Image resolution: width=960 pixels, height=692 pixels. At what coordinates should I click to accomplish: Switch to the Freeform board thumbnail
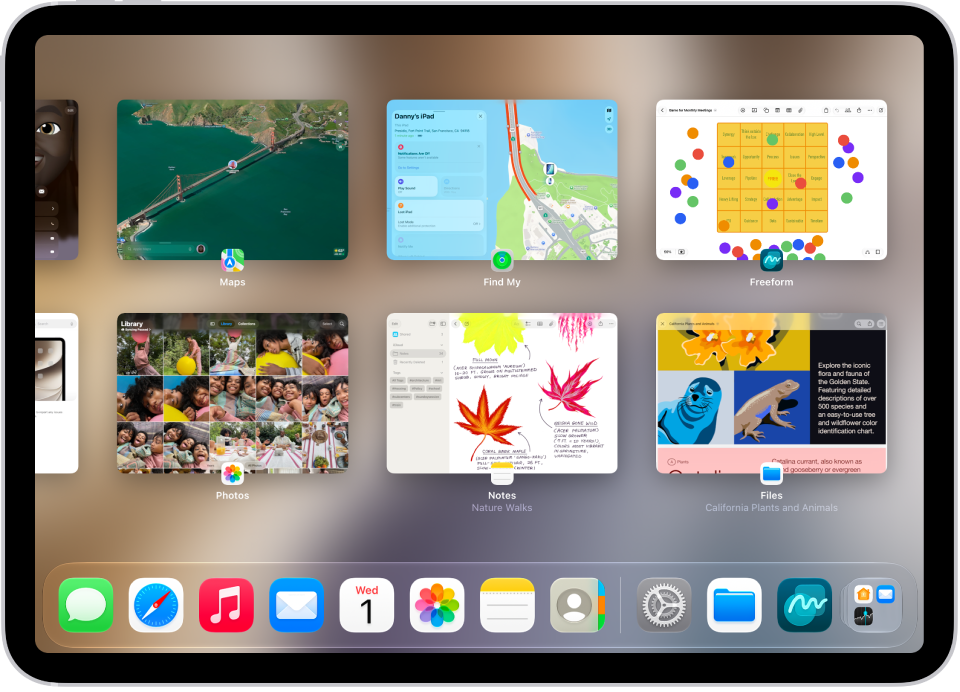(x=771, y=179)
